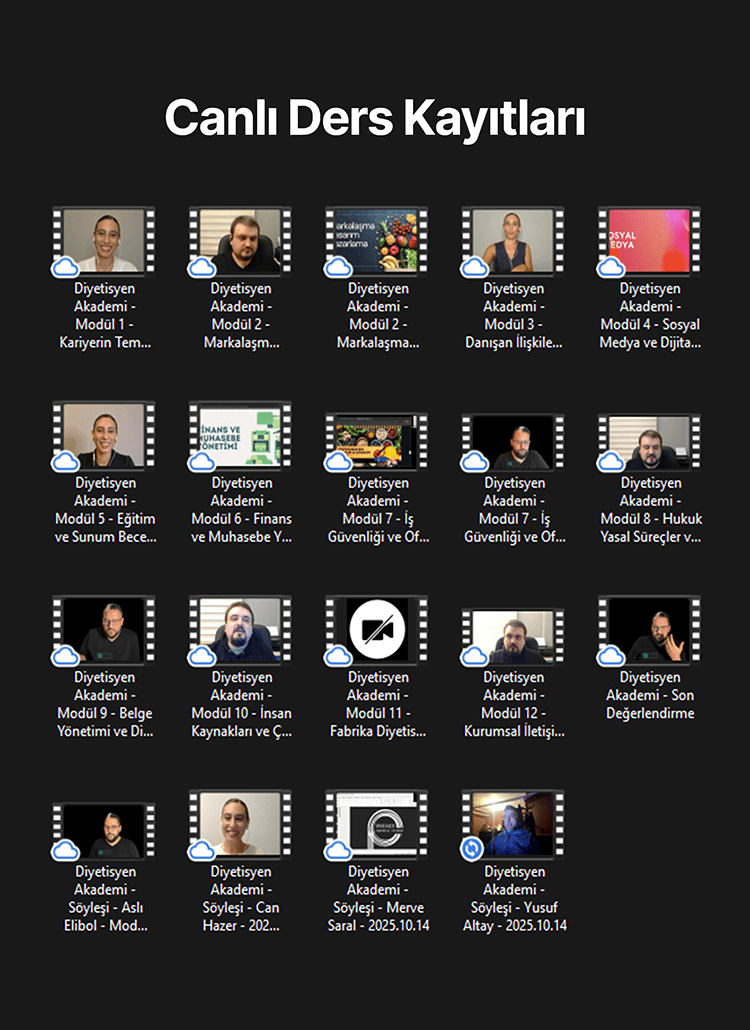Select the Söyleşi Merve Saral video thumbnail
The height and width of the screenshot is (1030, 750).
click(x=377, y=823)
